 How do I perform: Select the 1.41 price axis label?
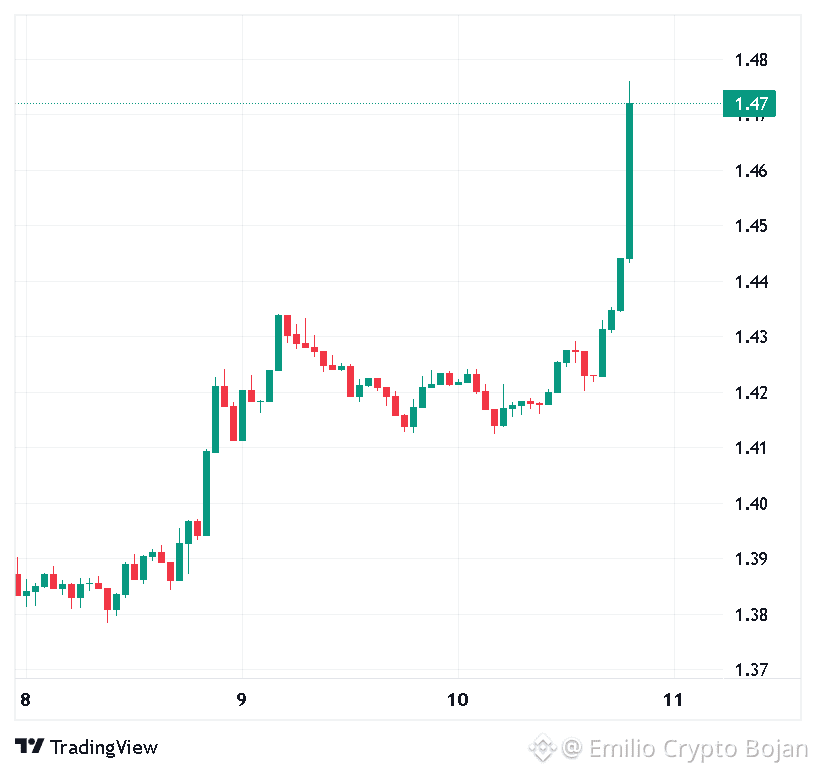click(750, 448)
